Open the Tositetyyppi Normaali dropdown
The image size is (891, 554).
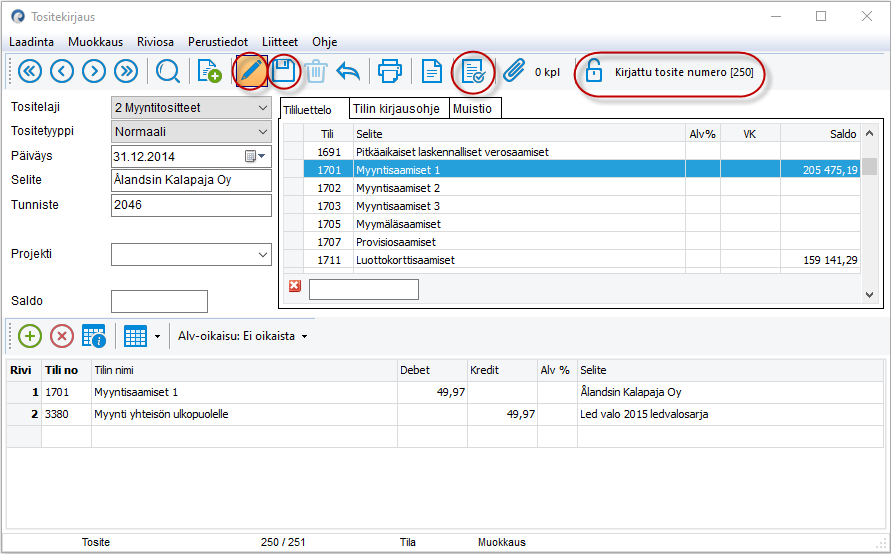click(263, 132)
